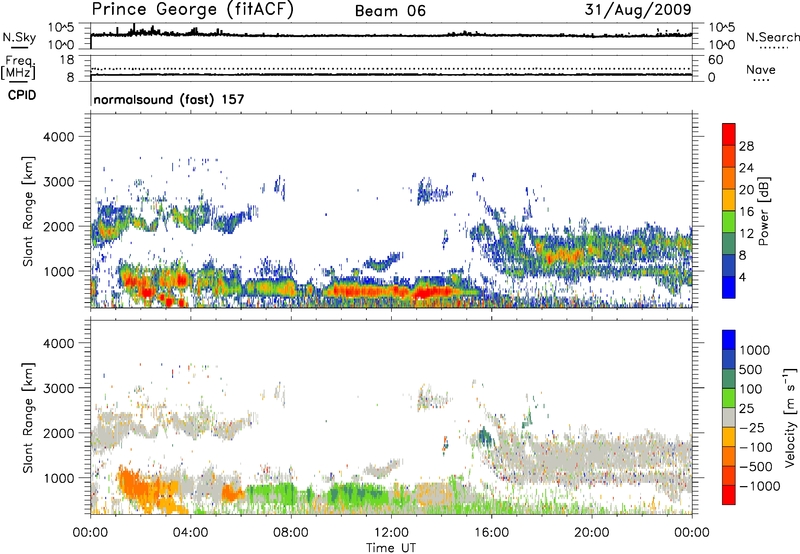Click the 'Time UT' axis label
This screenshot has width=800, height=554.
[391, 548]
